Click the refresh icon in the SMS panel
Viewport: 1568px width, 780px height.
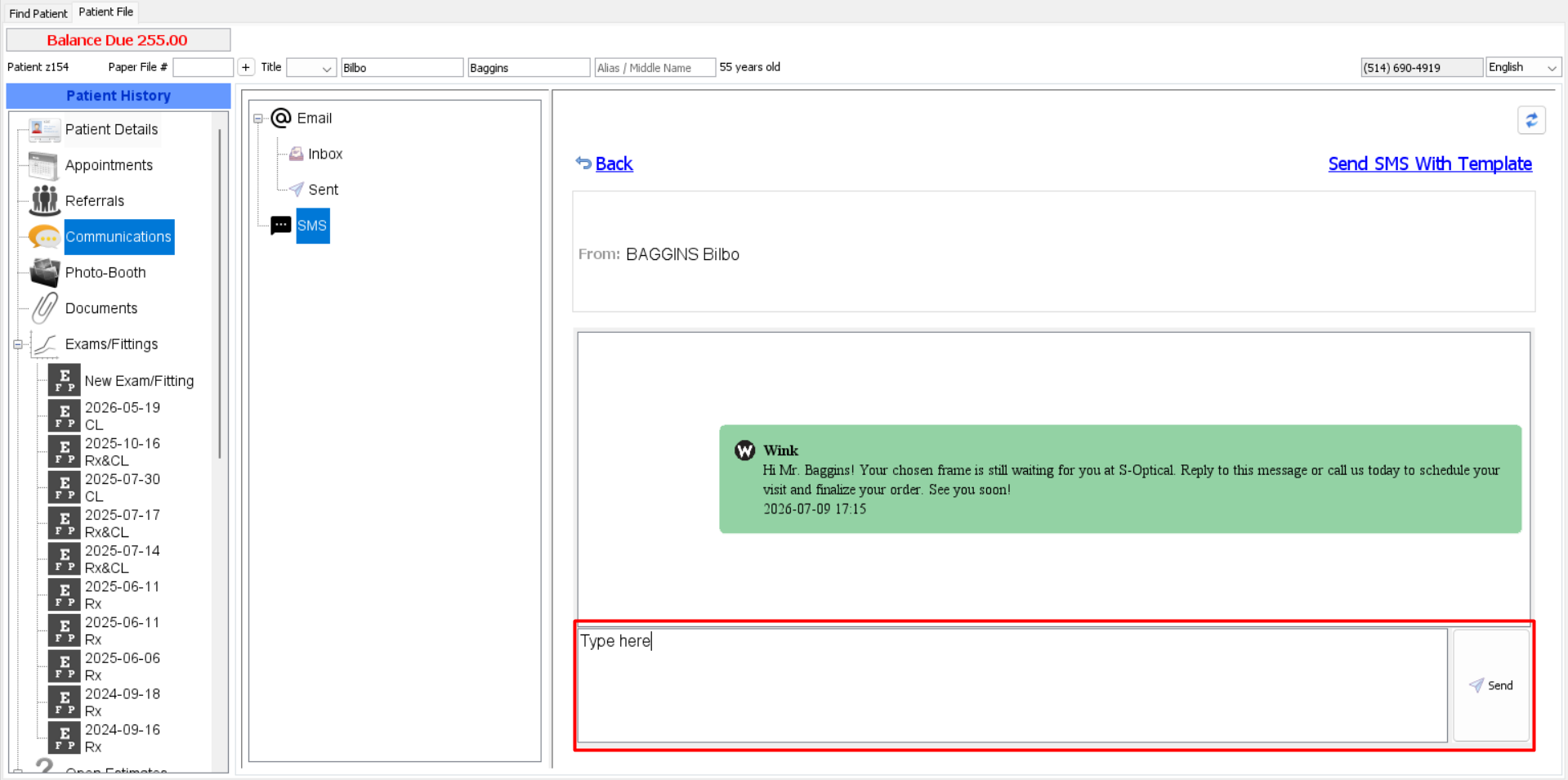tap(1531, 120)
